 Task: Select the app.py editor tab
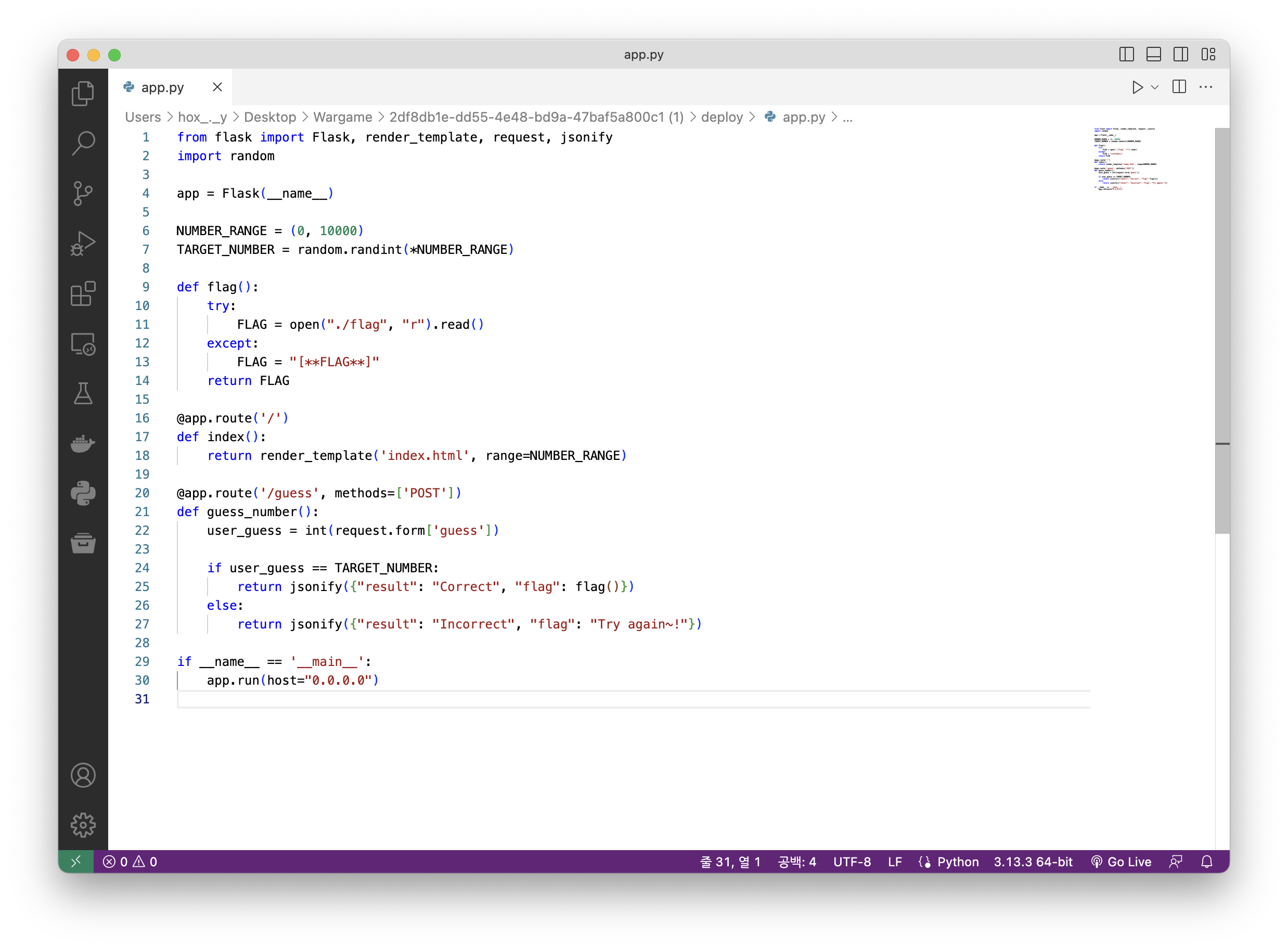[162, 87]
